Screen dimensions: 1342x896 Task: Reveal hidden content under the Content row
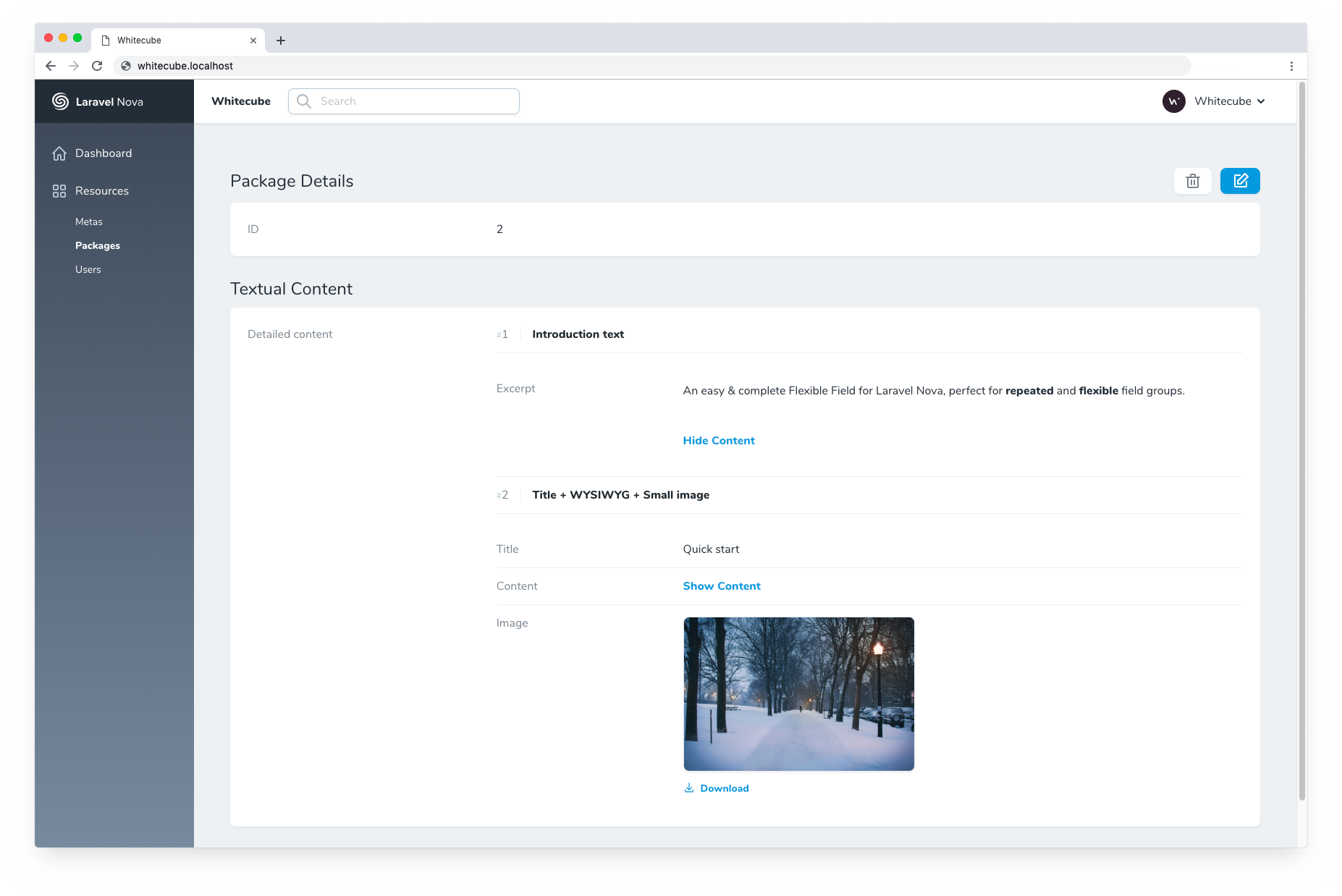722,586
